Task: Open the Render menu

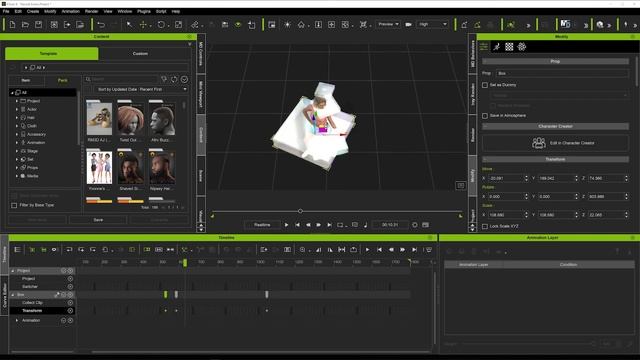Action: click(91, 11)
